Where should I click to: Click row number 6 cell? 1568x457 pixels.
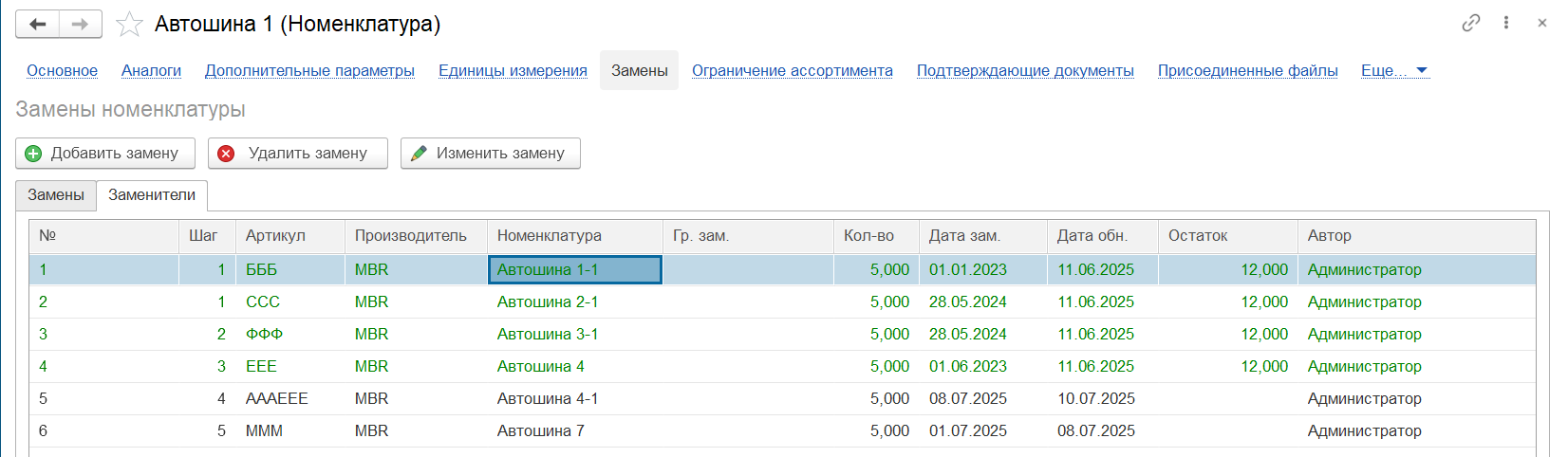pos(104,430)
